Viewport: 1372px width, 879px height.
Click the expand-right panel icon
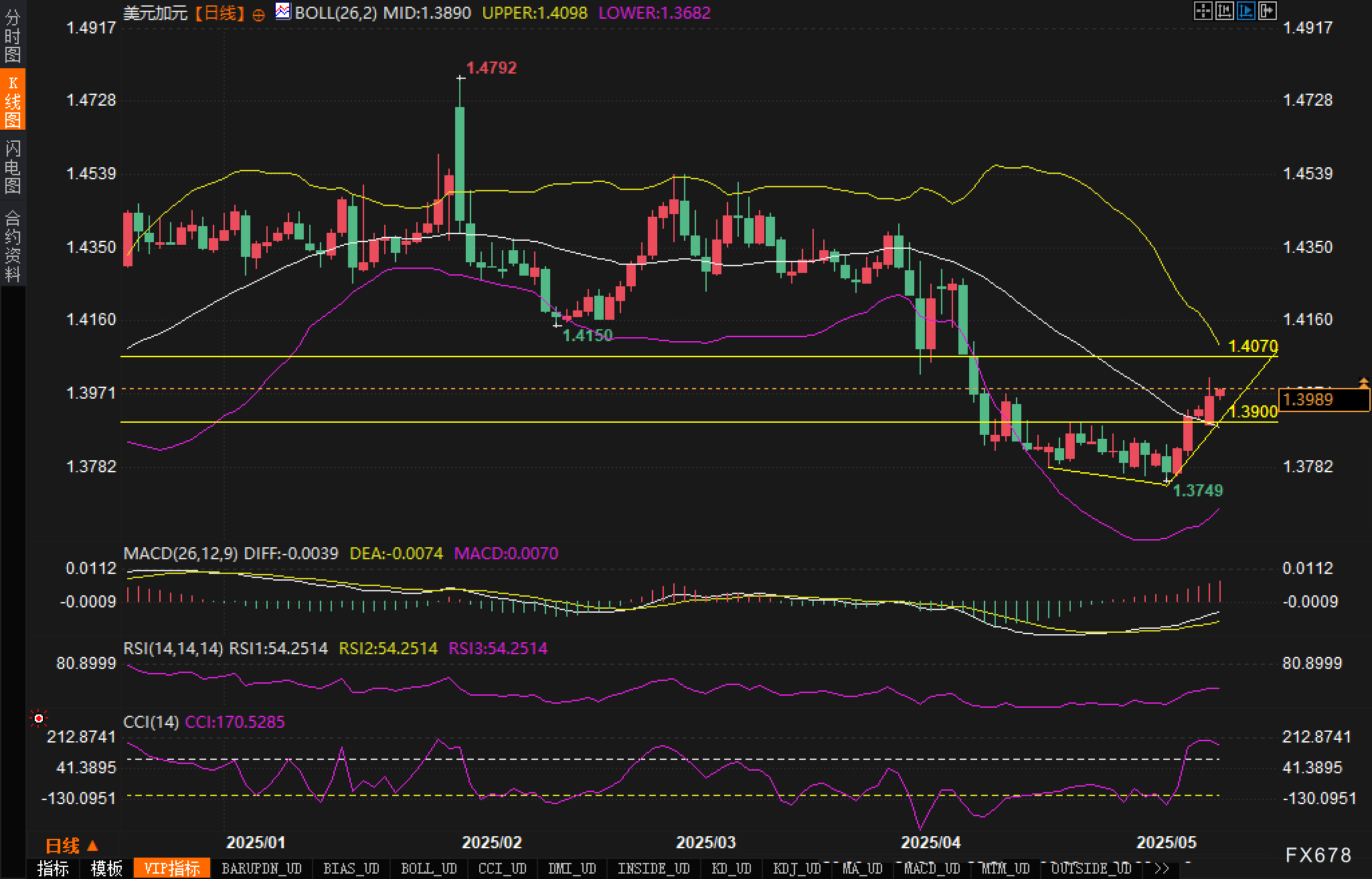pyautogui.click(x=1267, y=11)
